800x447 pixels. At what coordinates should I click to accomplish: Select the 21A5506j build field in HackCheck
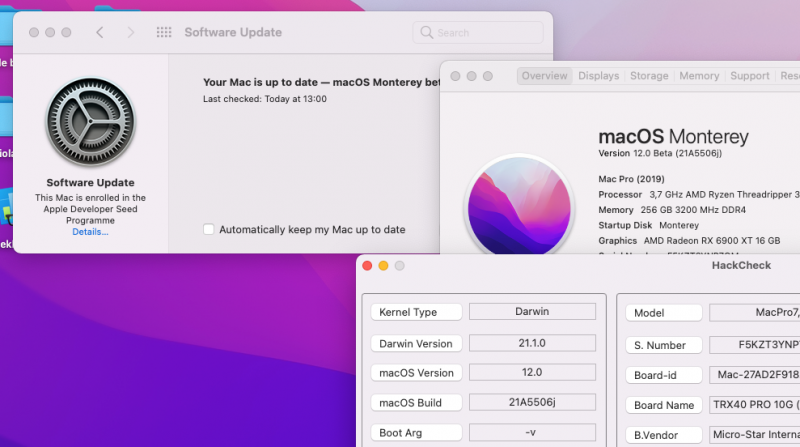click(x=532, y=402)
